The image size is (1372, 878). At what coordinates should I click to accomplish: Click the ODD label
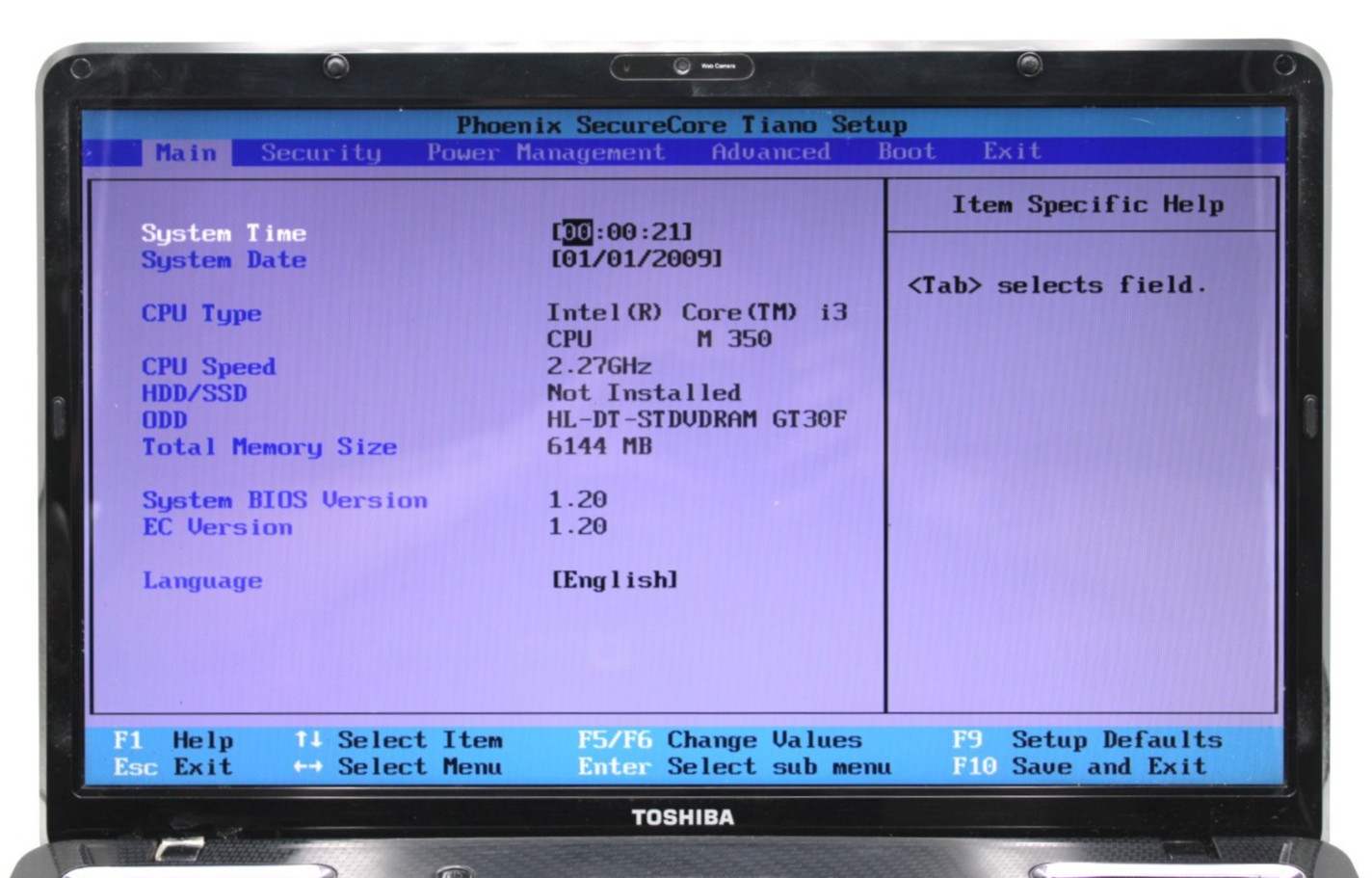[x=165, y=420]
